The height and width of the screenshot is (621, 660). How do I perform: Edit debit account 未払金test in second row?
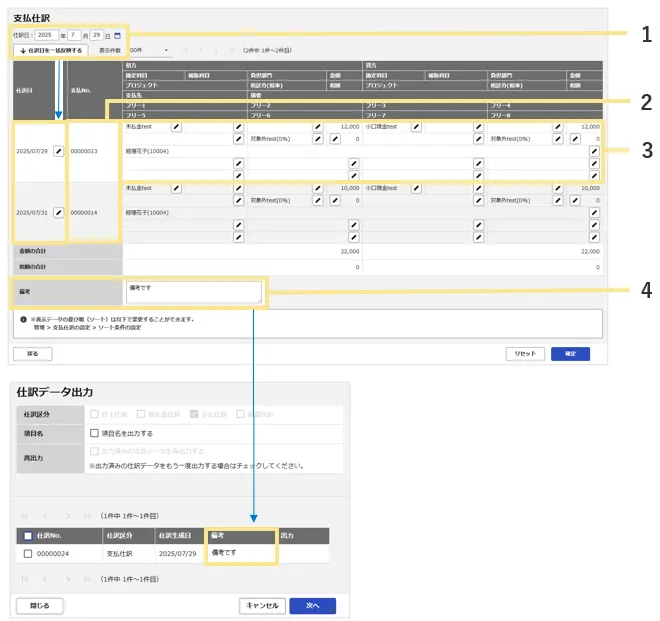tap(176, 188)
